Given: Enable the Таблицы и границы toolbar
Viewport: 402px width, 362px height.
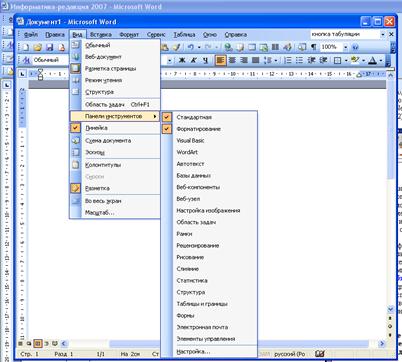Looking at the screenshot, I should (x=209, y=304).
